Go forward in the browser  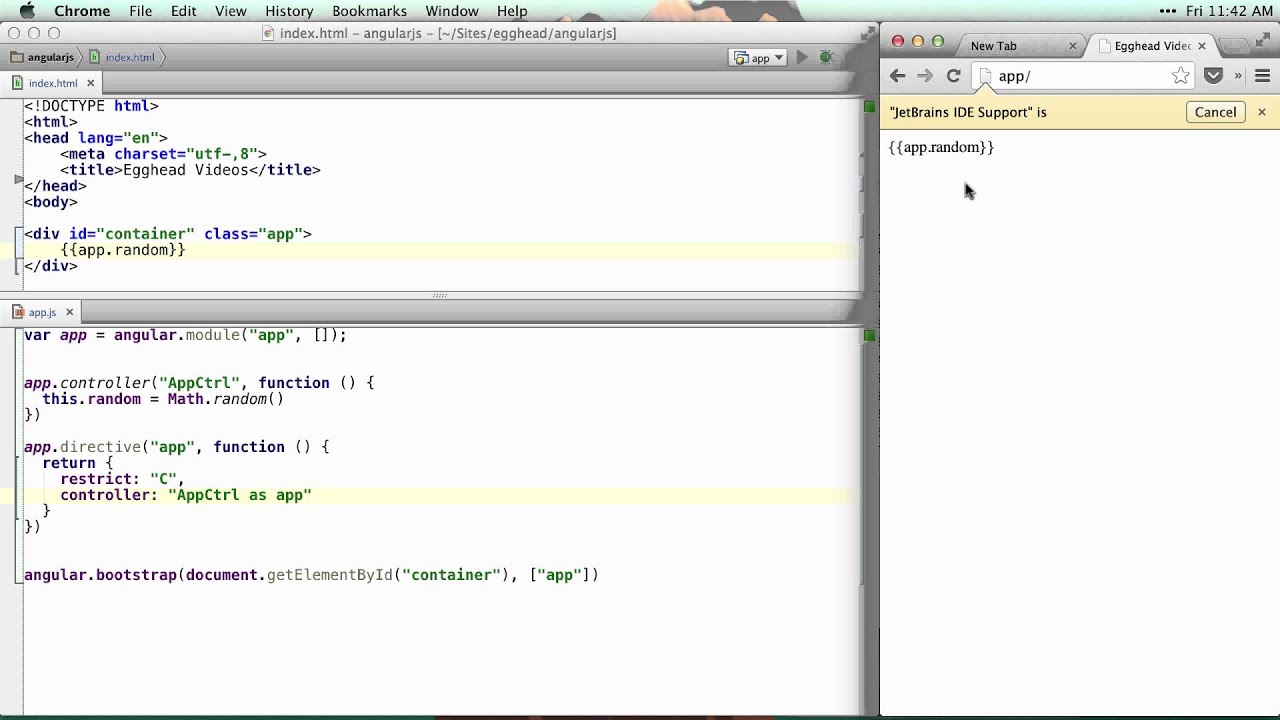925,76
